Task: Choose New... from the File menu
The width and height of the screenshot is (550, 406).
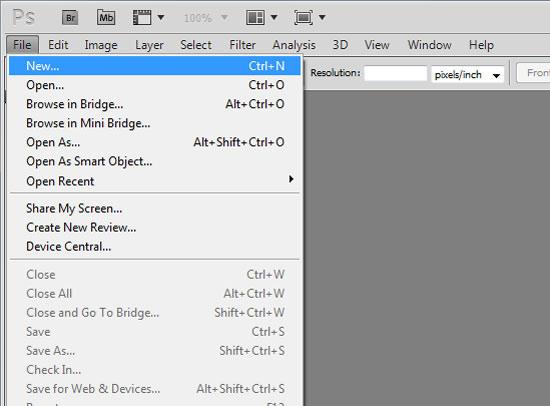Action: click(155, 66)
